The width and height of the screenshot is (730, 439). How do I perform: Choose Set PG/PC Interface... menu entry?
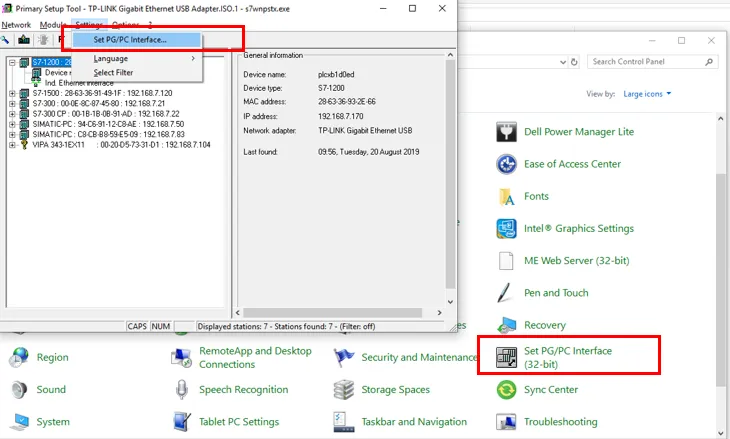coord(137,40)
